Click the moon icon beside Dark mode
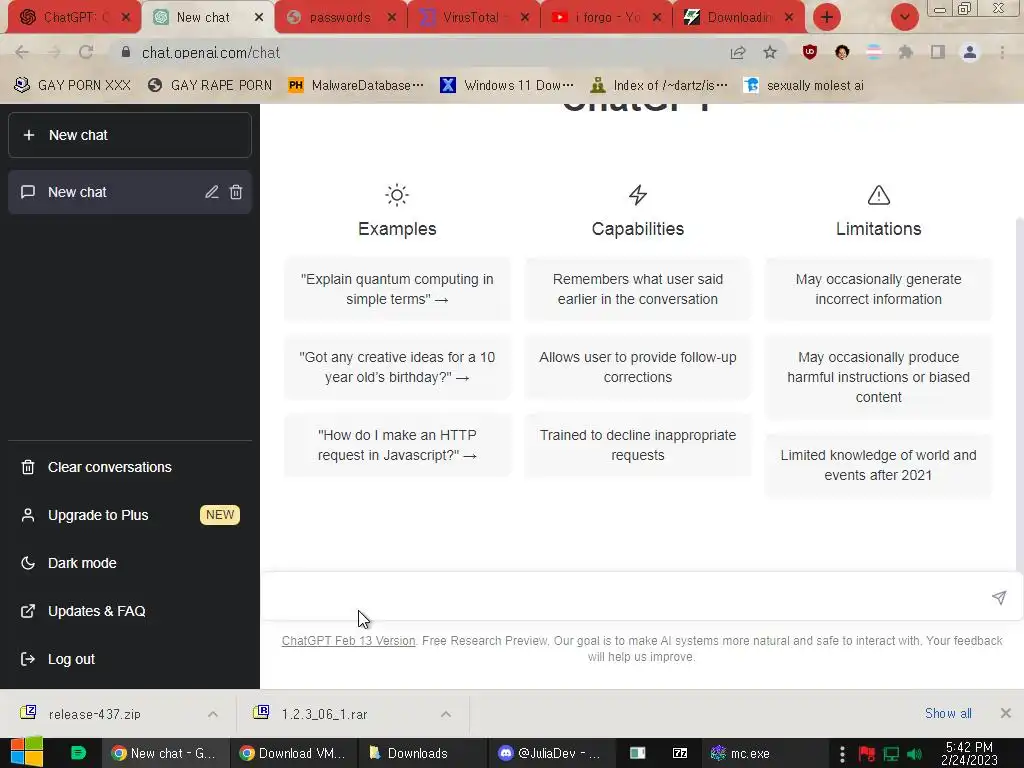Screen dimensions: 1024x768 [28, 563]
